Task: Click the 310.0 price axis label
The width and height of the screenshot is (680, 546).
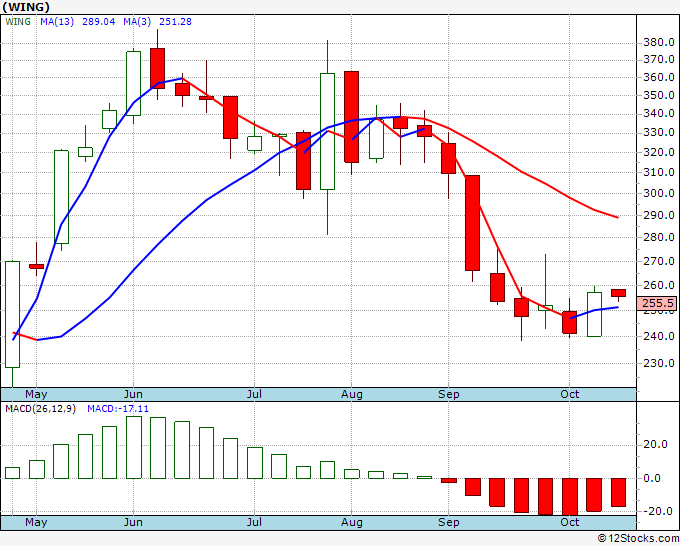Action: [x=659, y=172]
